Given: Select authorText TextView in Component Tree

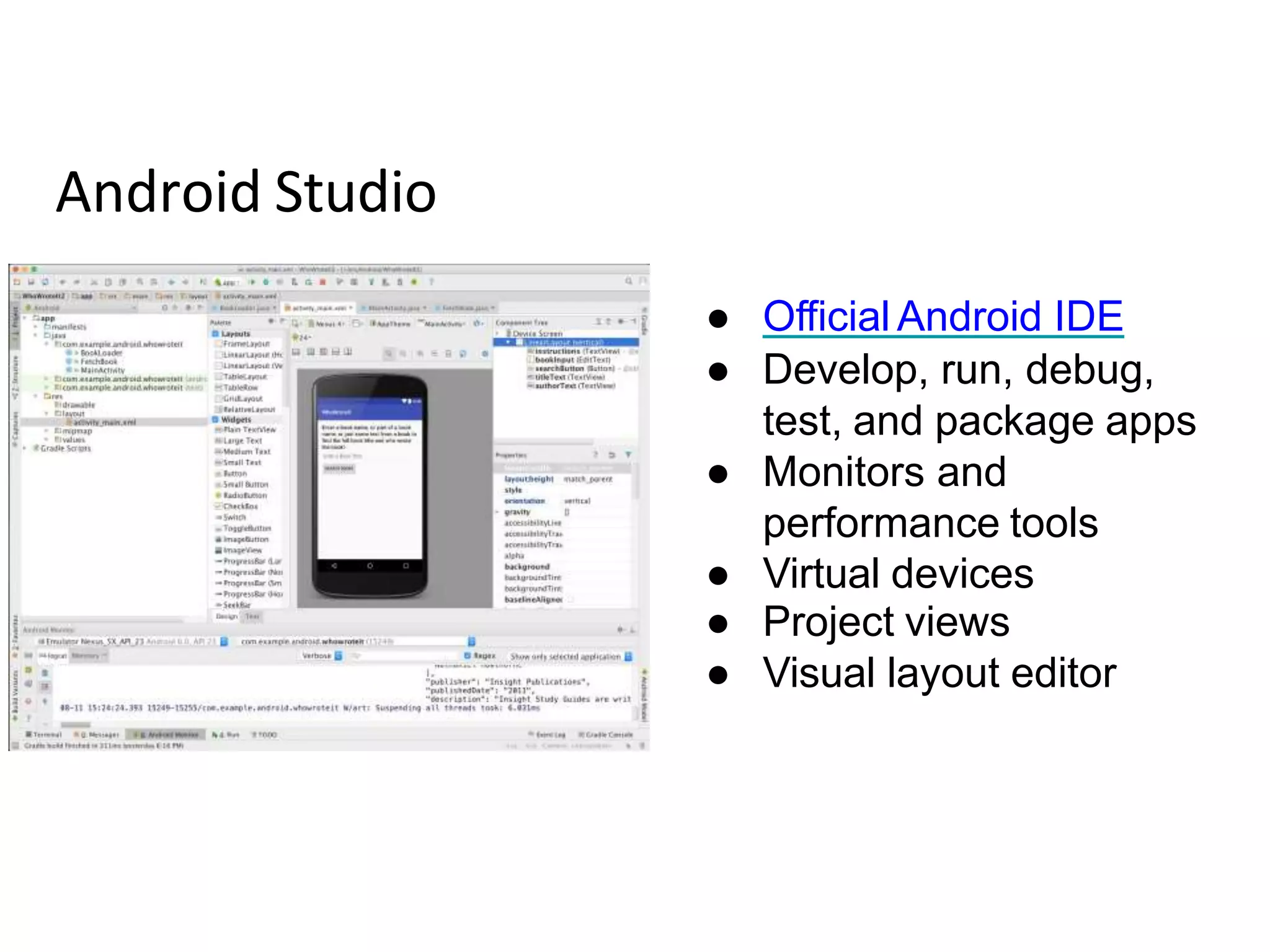Looking at the screenshot, I should [572, 386].
